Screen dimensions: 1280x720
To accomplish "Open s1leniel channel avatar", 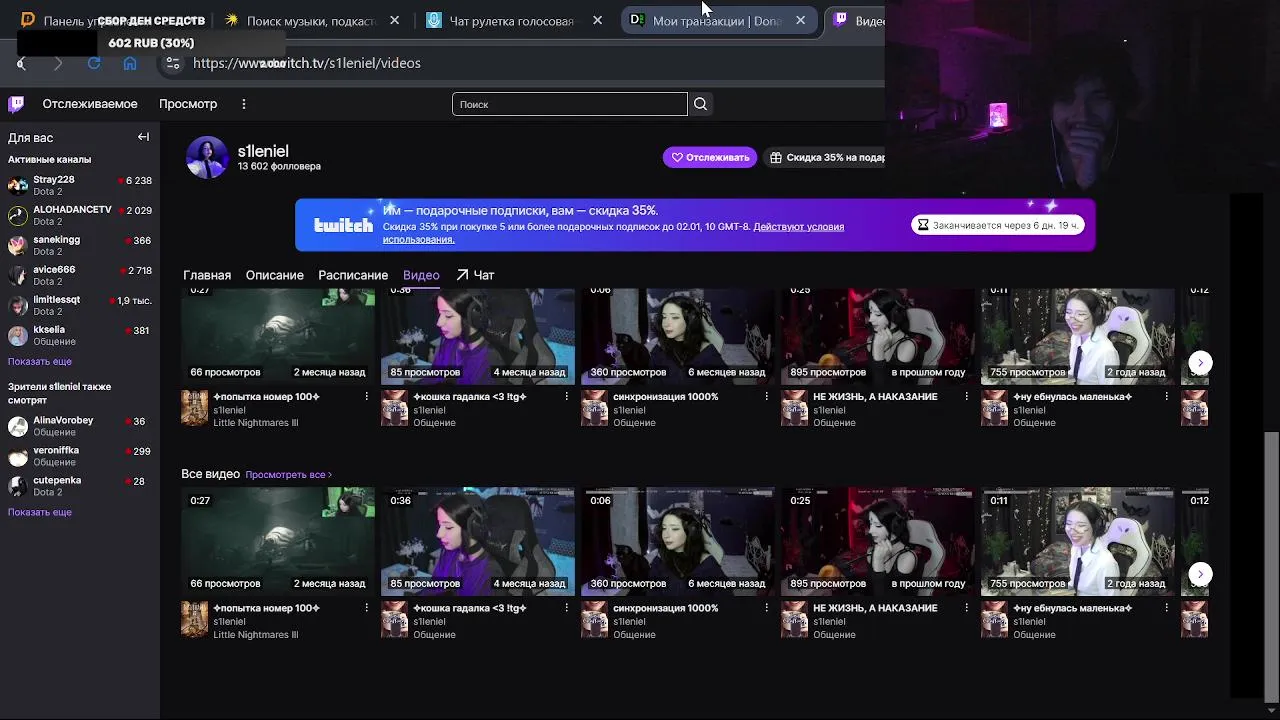I will [207, 157].
